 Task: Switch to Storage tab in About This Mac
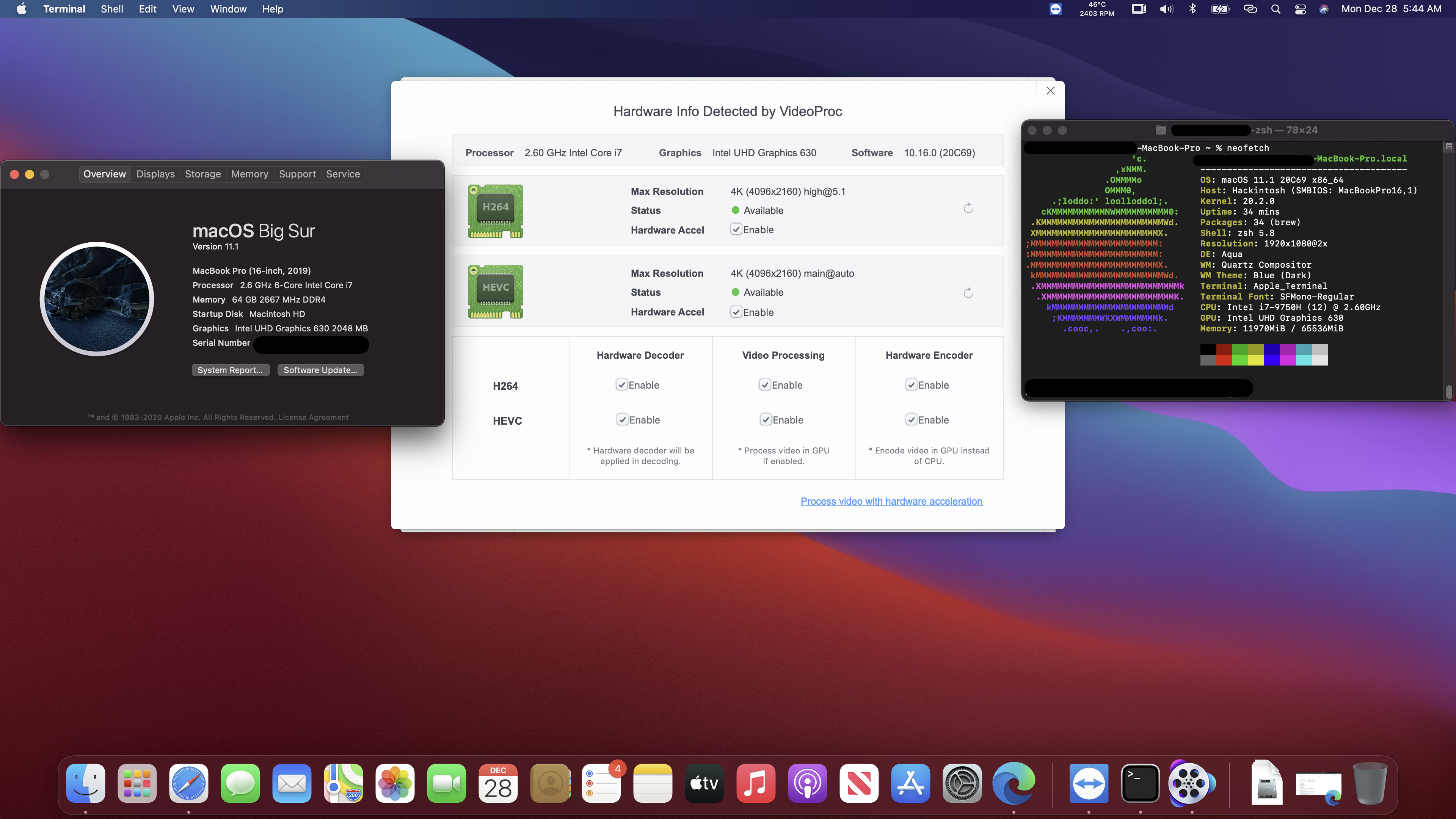pyautogui.click(x=203, y=174)
